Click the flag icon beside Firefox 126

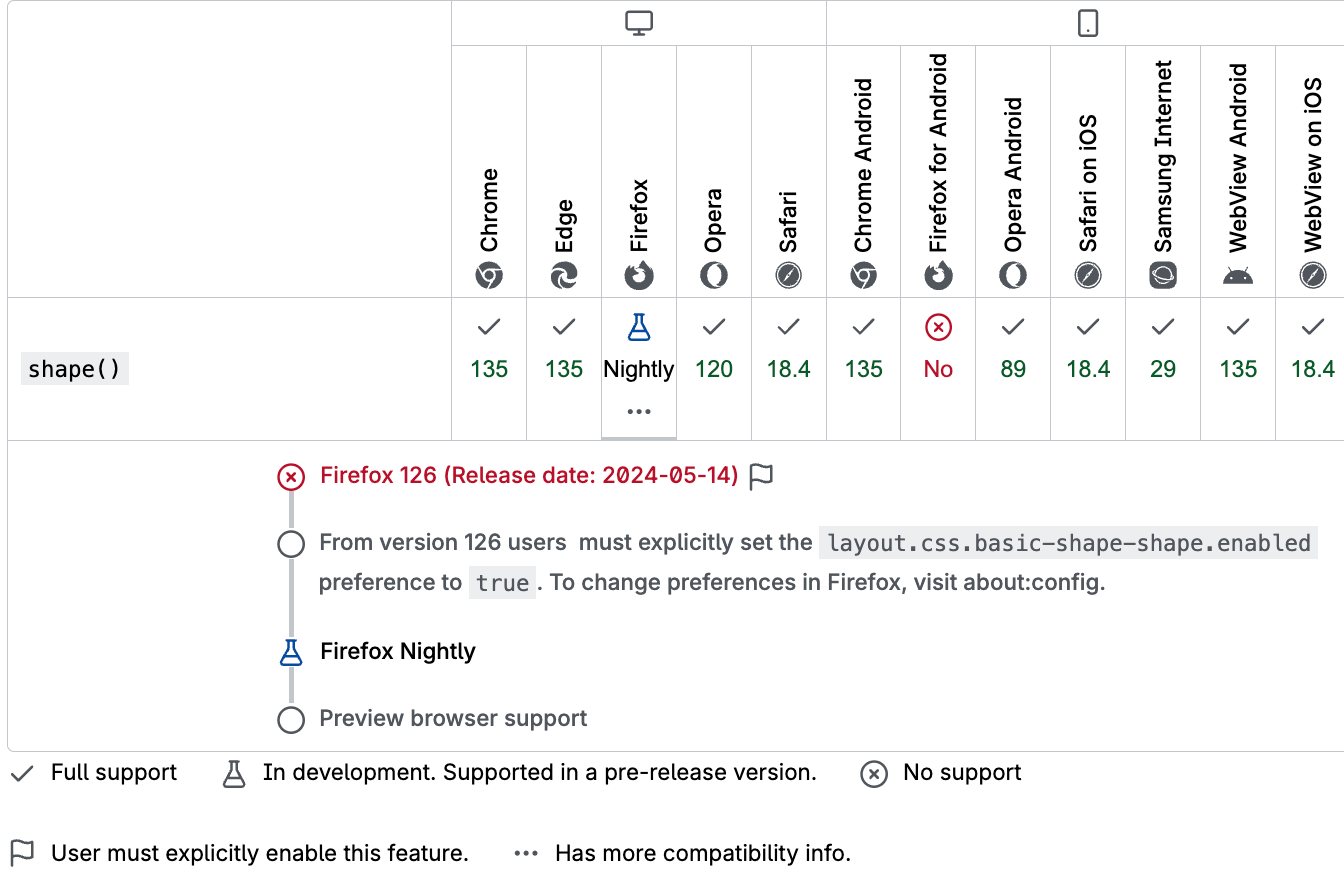coord(762,476)
